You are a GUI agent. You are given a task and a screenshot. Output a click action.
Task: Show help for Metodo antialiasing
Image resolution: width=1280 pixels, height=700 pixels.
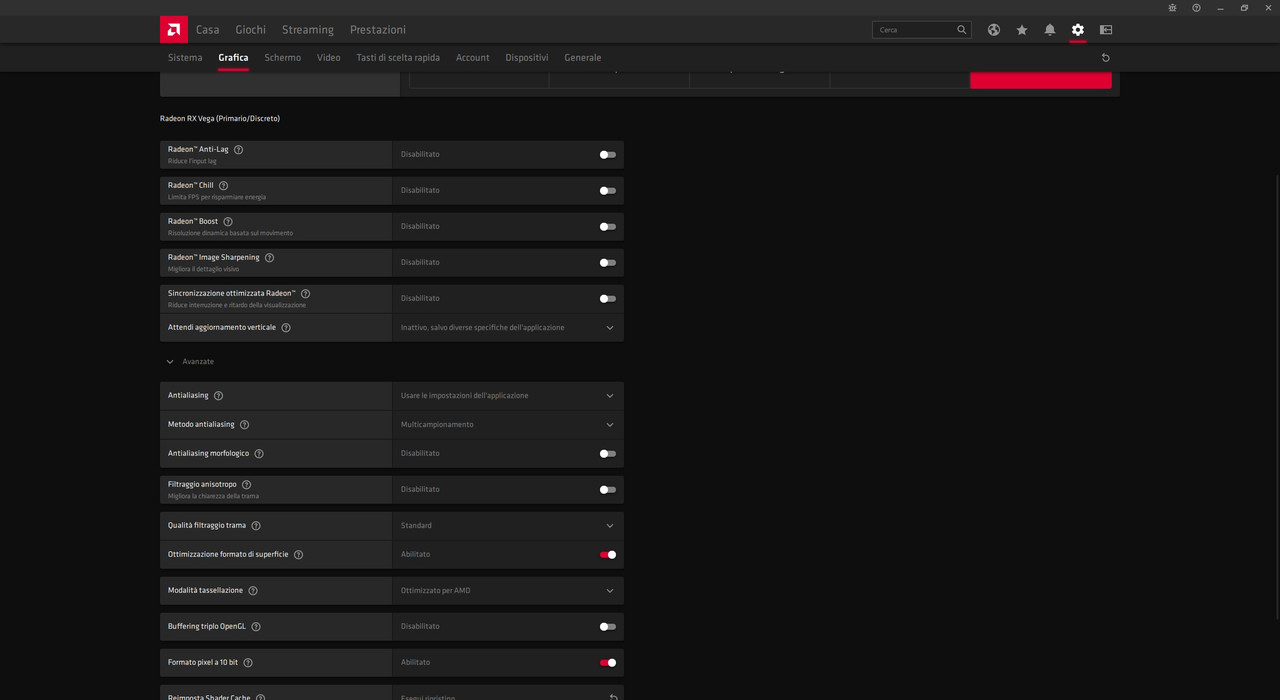tap(244, 425)
